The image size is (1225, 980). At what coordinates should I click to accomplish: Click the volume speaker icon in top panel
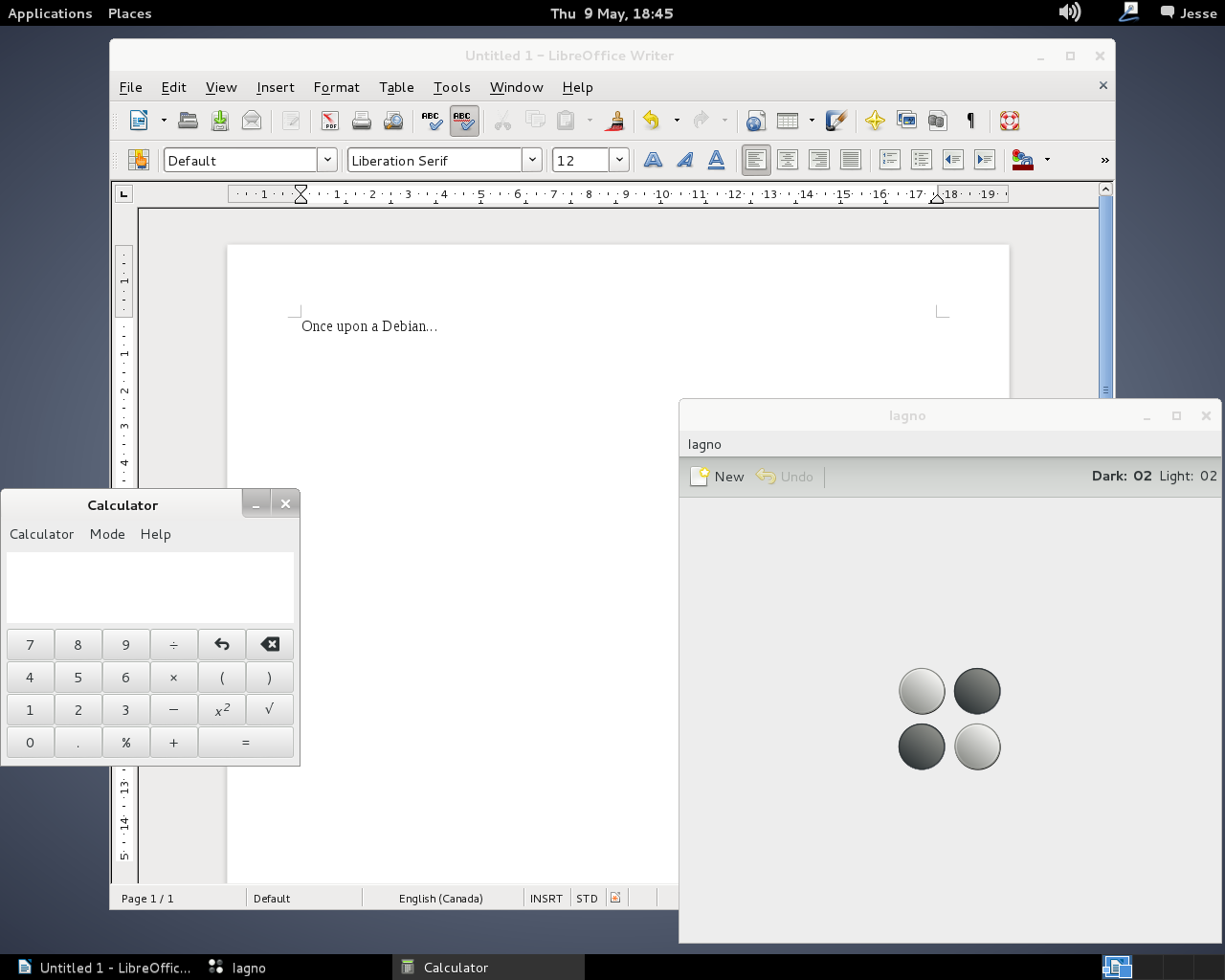1070,12
